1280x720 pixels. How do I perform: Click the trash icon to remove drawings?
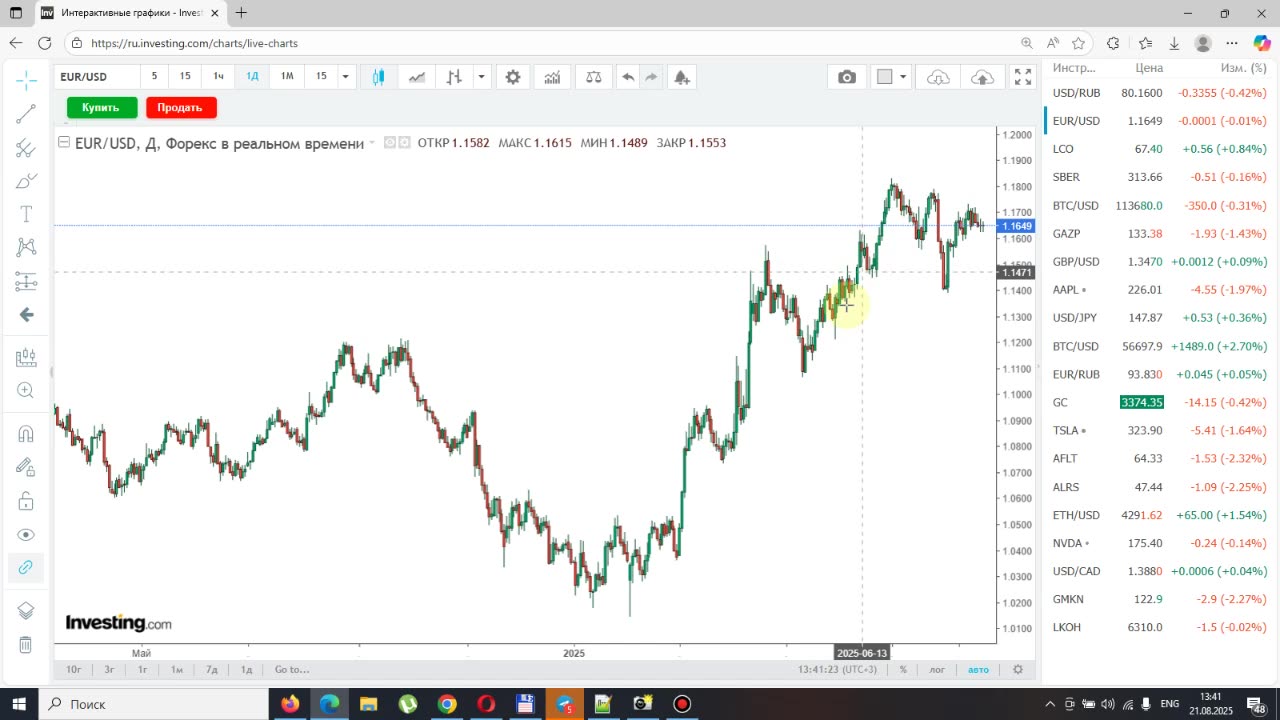[26, 645]
